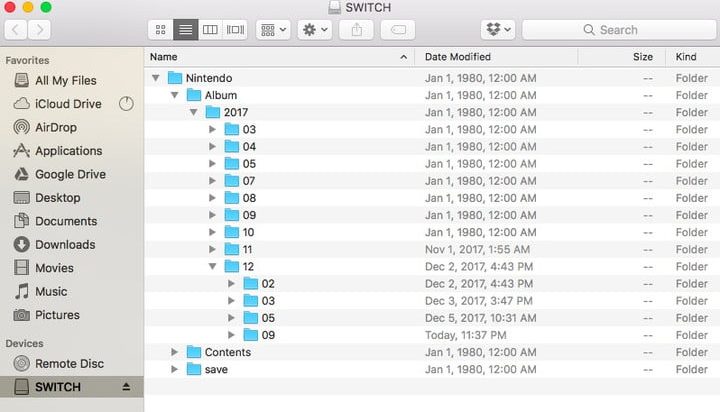Switch to icon view in toolbar
This screenshot has width=720, height=412.
pyautogui.click(x=160, y=30)
